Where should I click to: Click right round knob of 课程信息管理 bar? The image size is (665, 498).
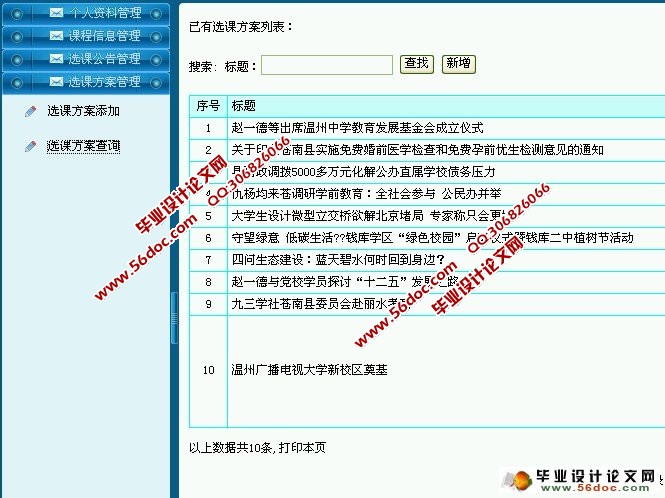pyautogui.click(x=156, y=37)
